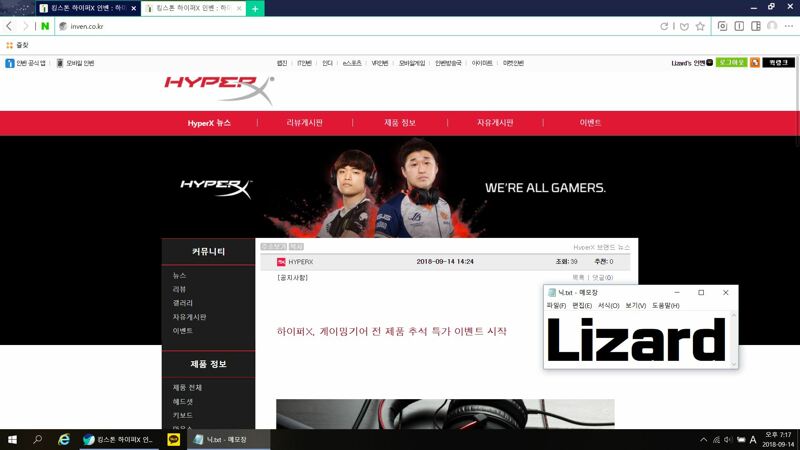Image resolution: width=800 pixels, height=450 pixels.
Task: Open a new tab with the plus button
Action: coord(255,9)
